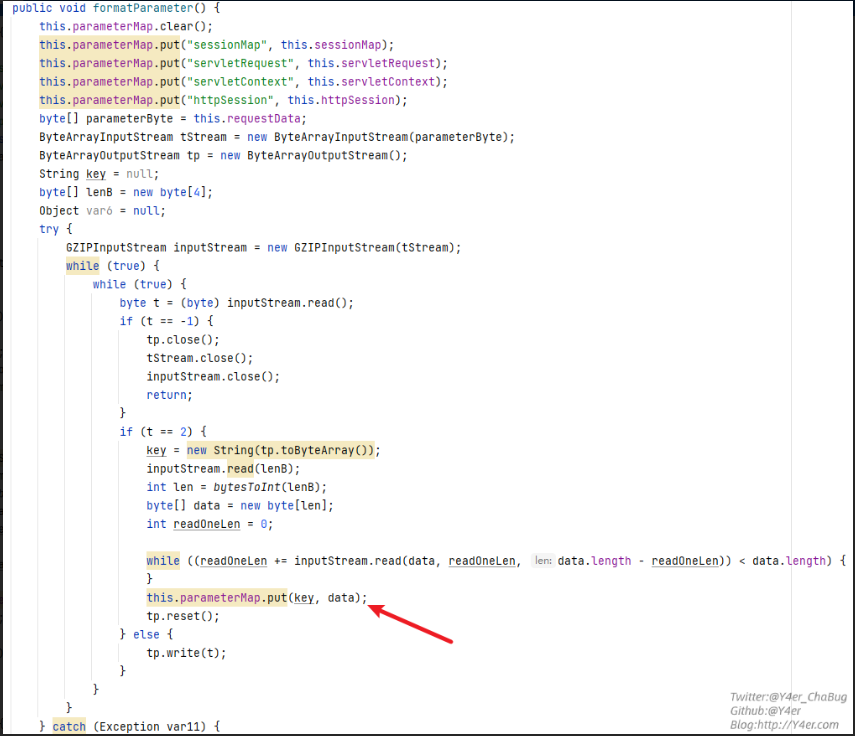
Task: Click the else keyword
Action: click(x=146, y=635)
